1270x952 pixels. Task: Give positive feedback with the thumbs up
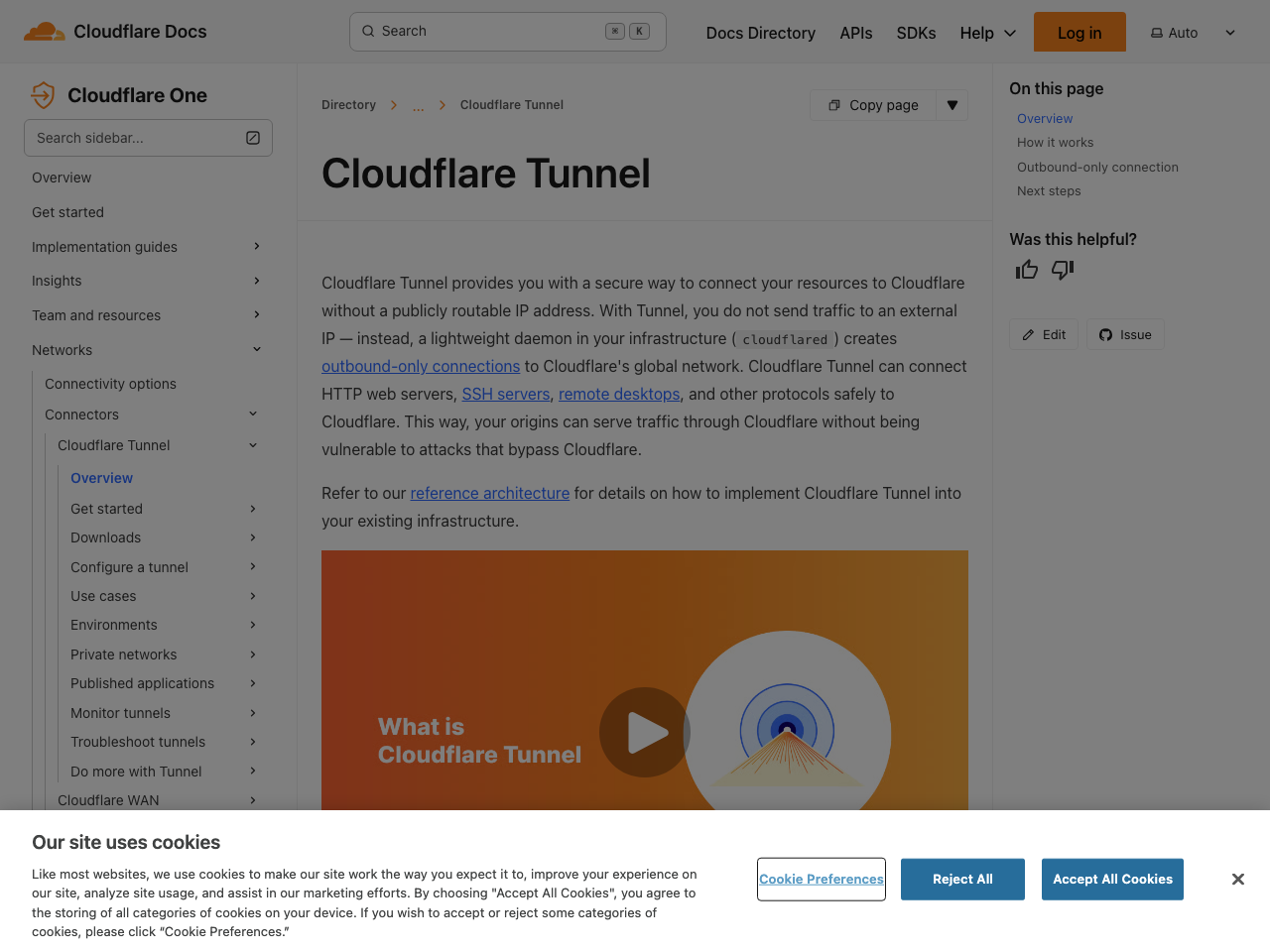tap(1026, 269)
